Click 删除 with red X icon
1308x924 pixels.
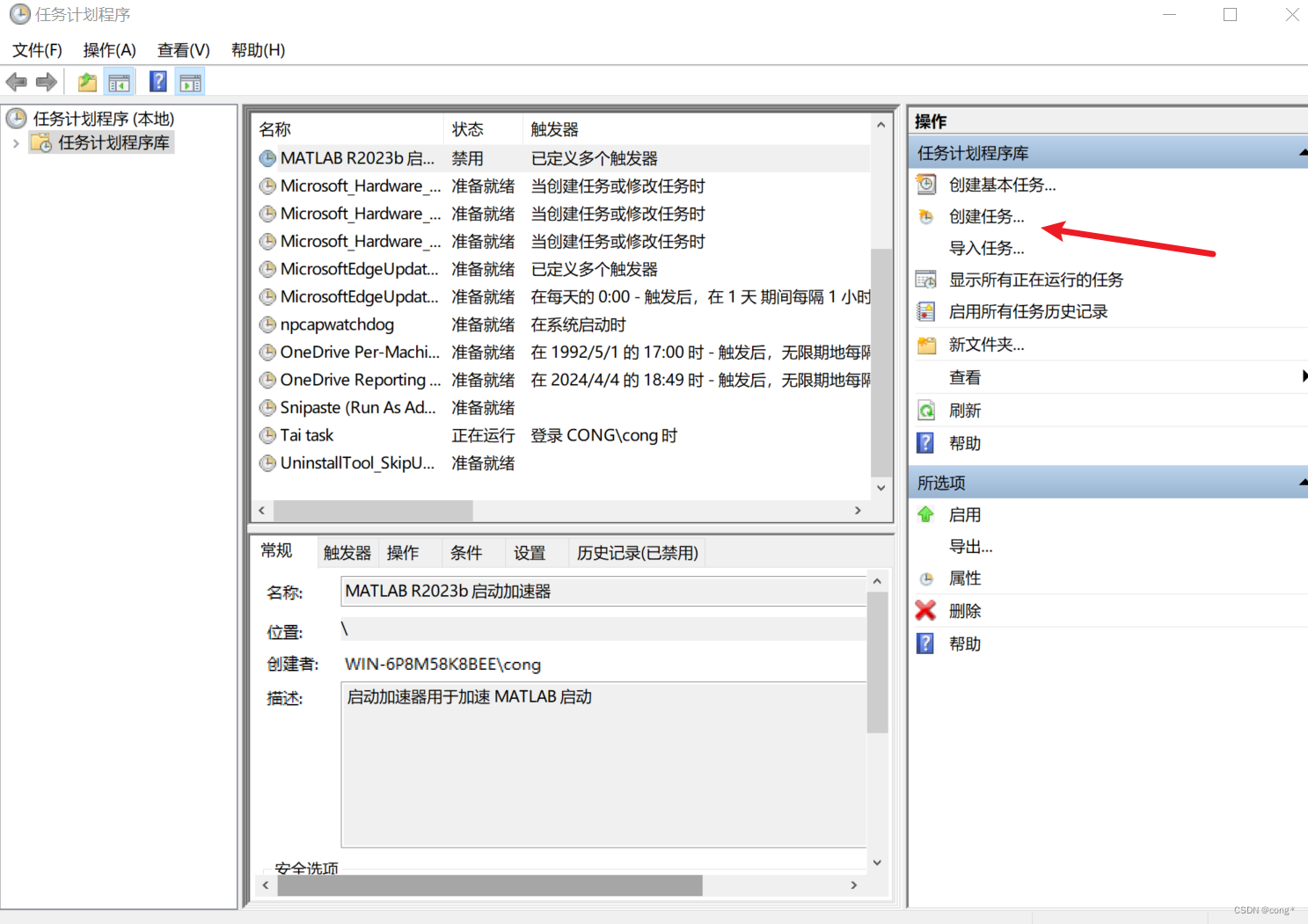964,610
